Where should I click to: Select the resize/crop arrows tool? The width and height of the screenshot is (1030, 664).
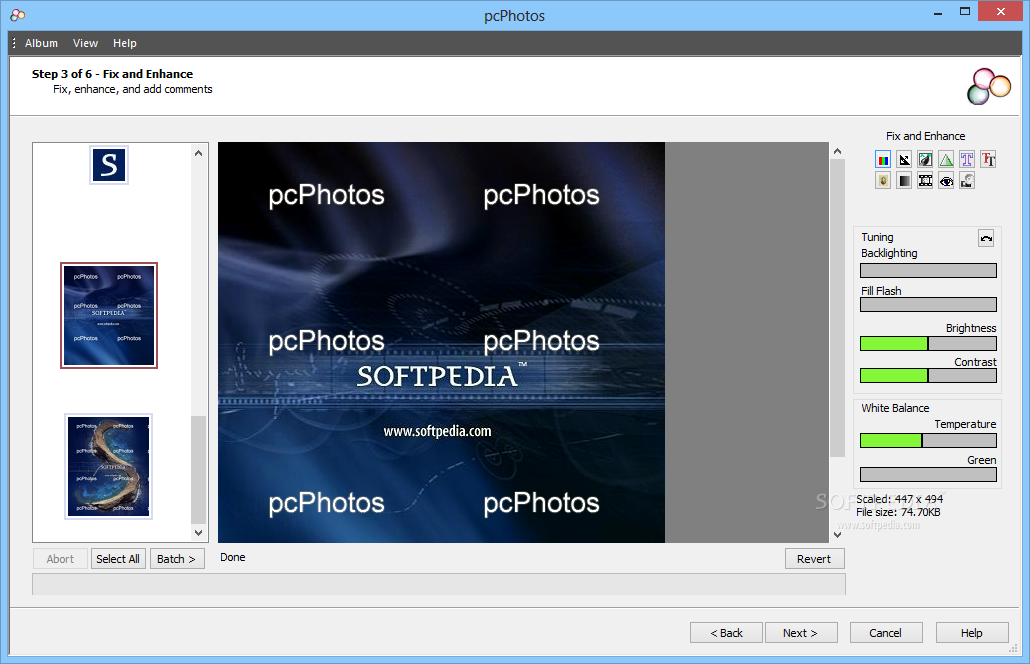904,160
